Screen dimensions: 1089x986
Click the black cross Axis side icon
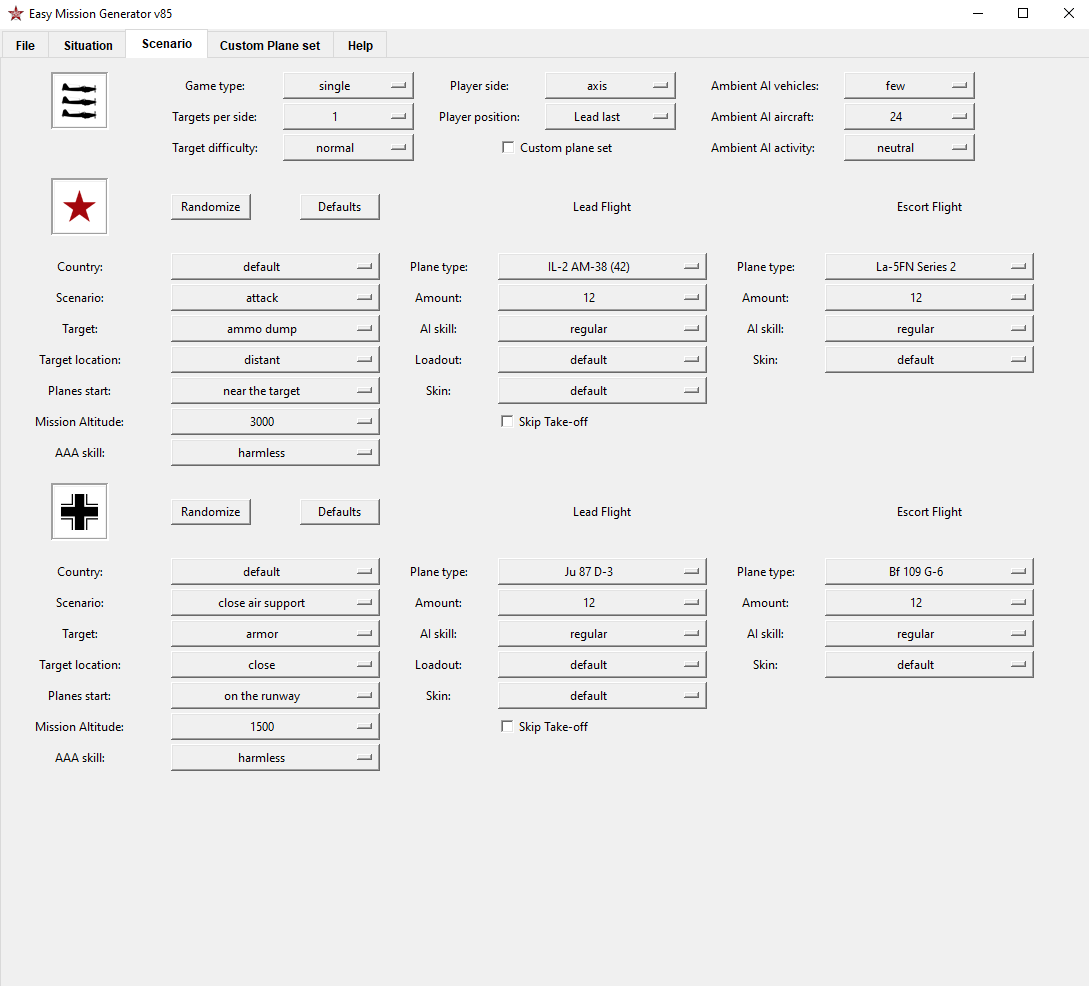coord(79,512)
